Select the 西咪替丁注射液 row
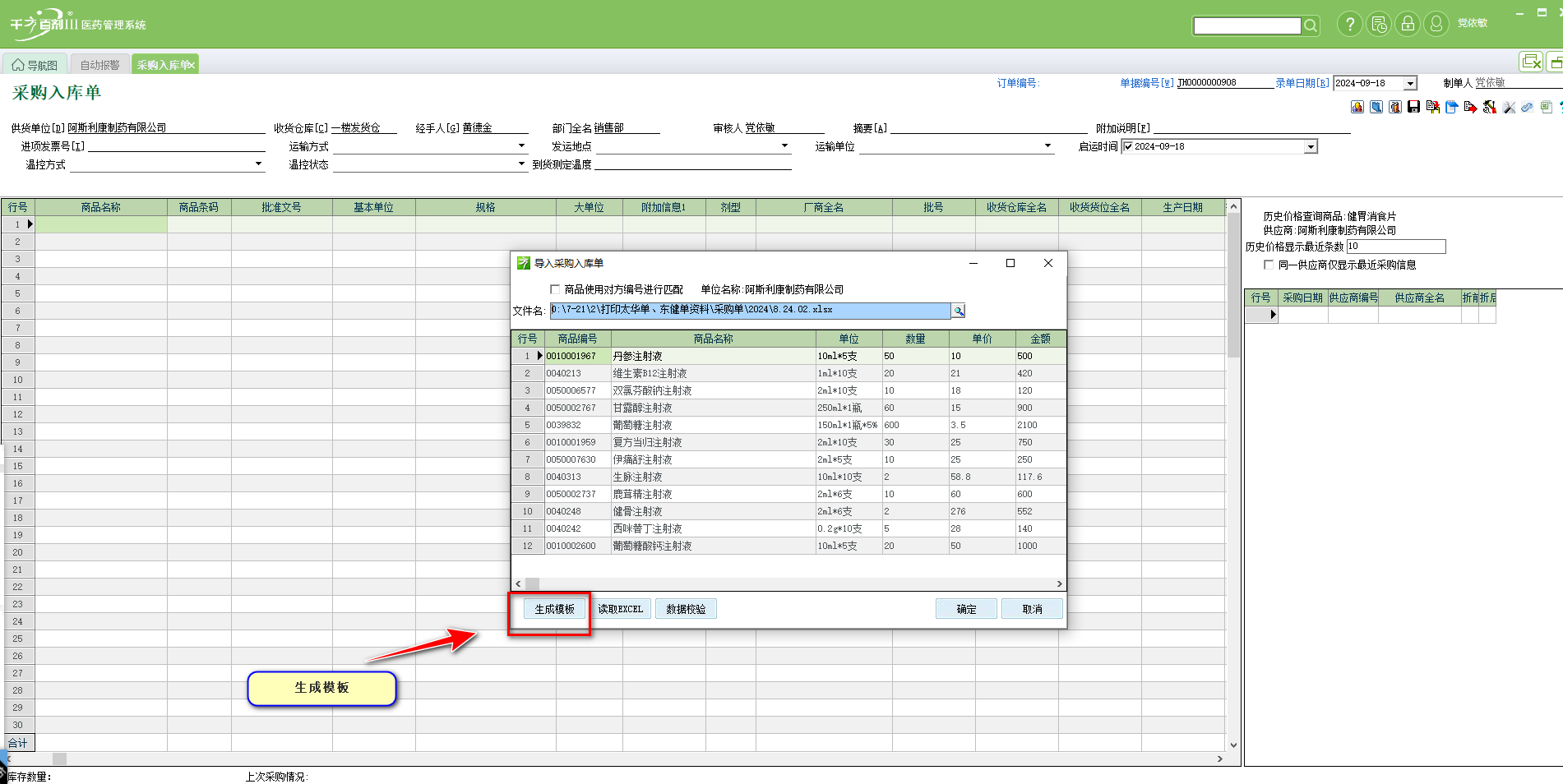 click(x=788, y=528)
